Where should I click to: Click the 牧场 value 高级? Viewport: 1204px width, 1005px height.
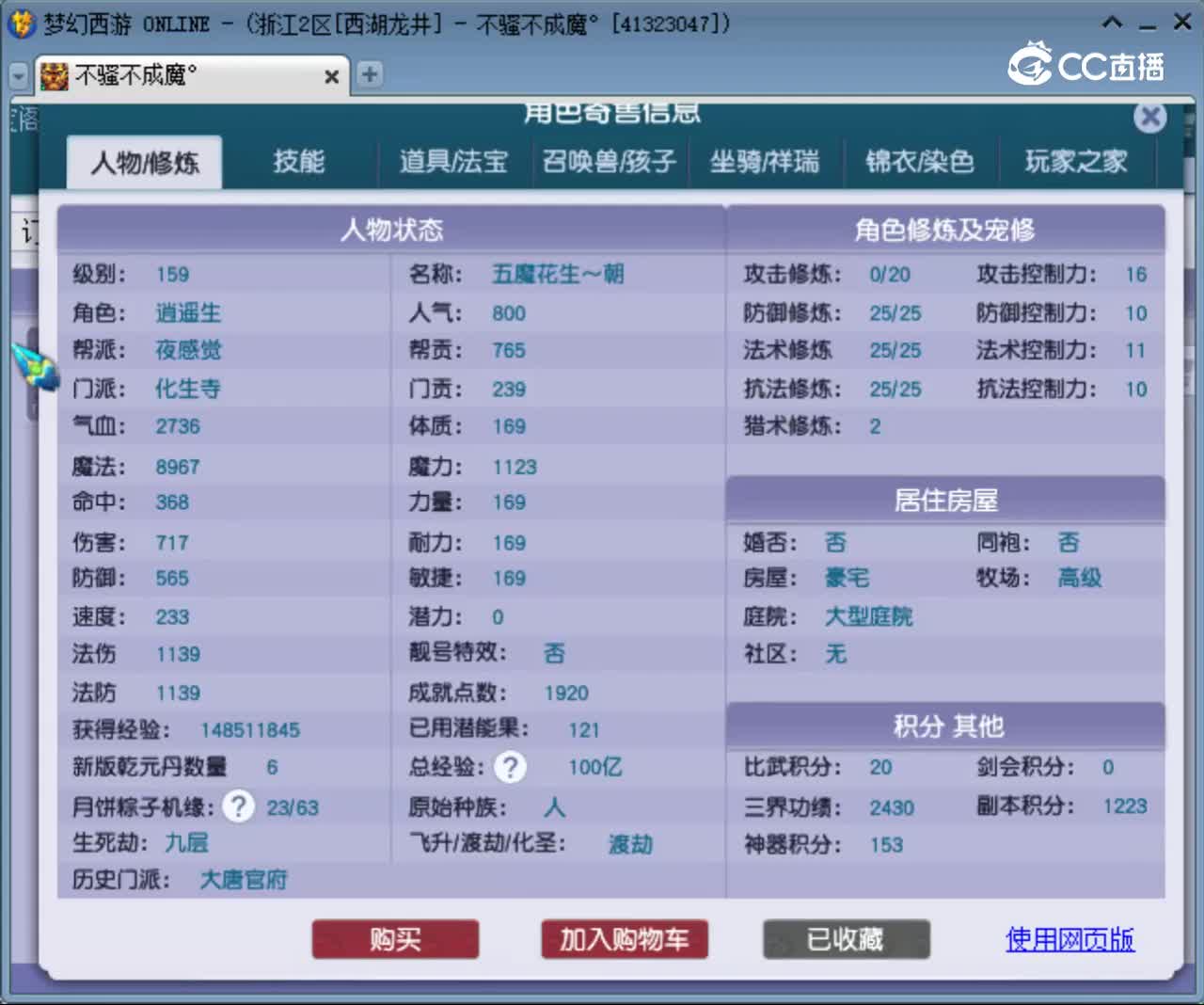pyautogui.click(x=1079, y=578)
